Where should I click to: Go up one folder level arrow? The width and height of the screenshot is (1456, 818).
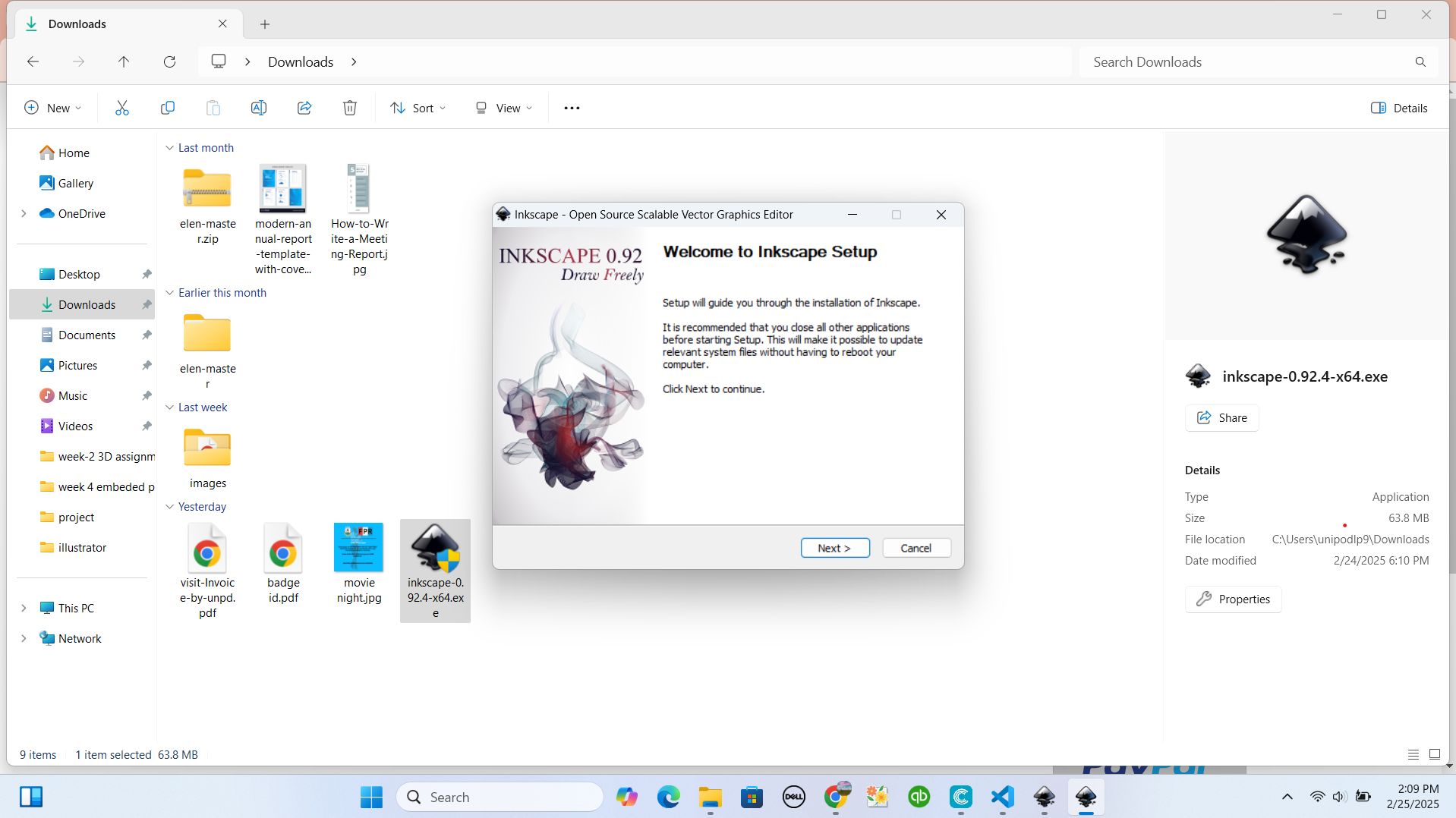tap(124, 61)
